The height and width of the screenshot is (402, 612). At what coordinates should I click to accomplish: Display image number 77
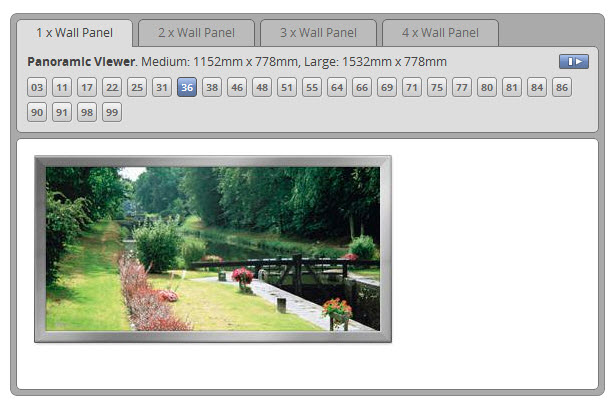tap(462, 88)
